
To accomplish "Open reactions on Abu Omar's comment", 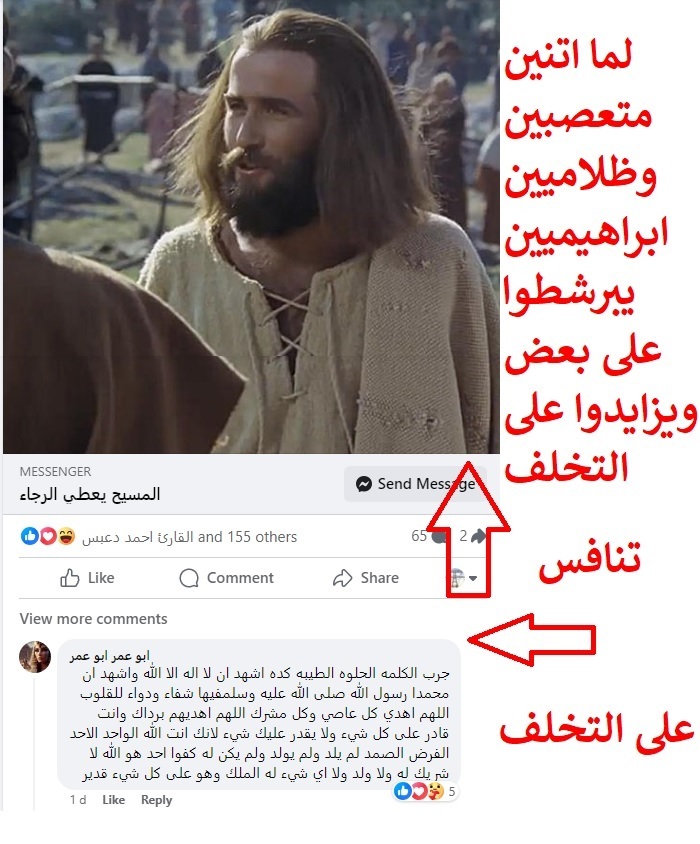I will click(x=425, y=791).
